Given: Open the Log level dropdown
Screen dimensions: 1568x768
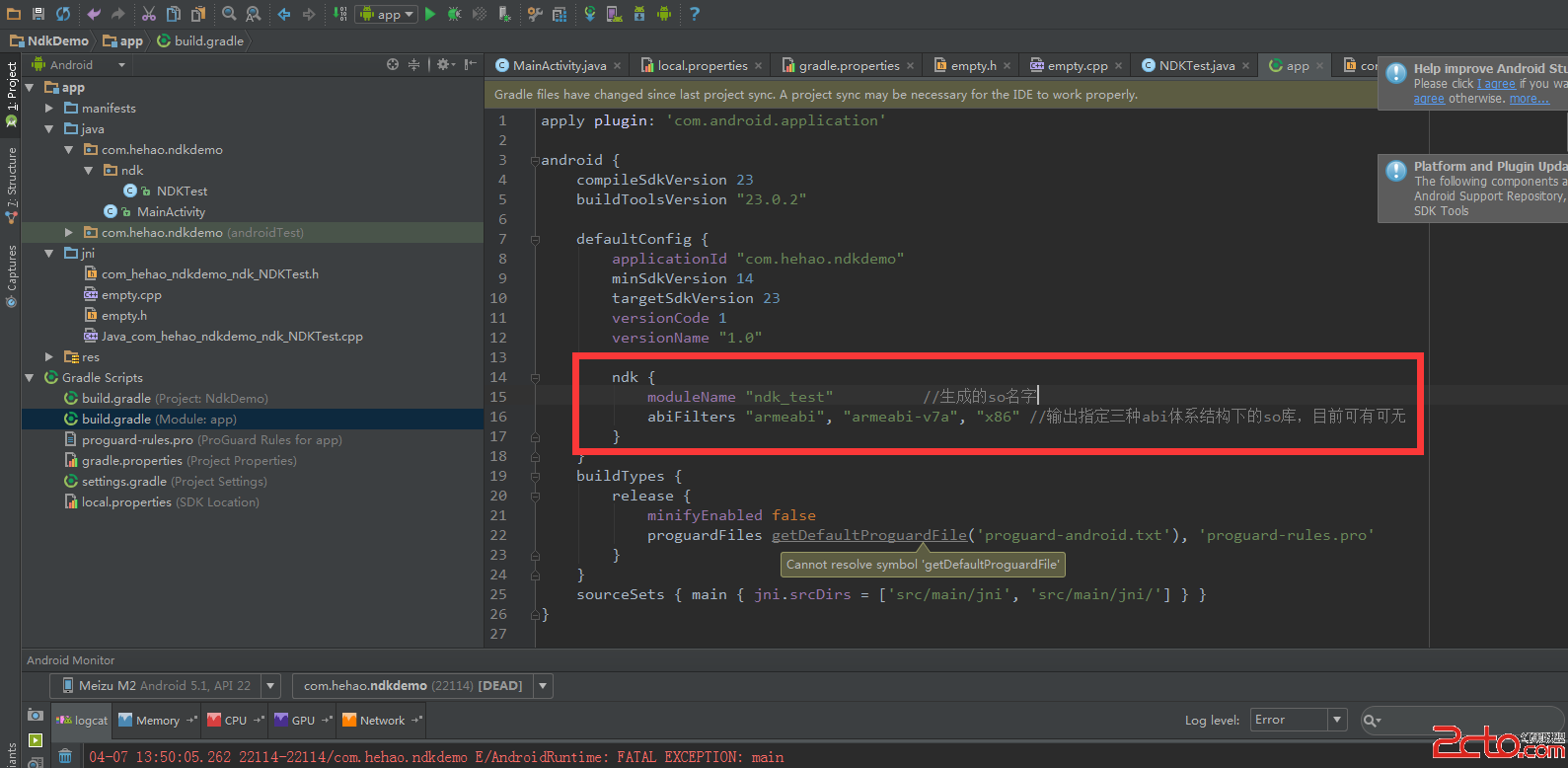Looking at the screenshot, I should (1298, 720).
